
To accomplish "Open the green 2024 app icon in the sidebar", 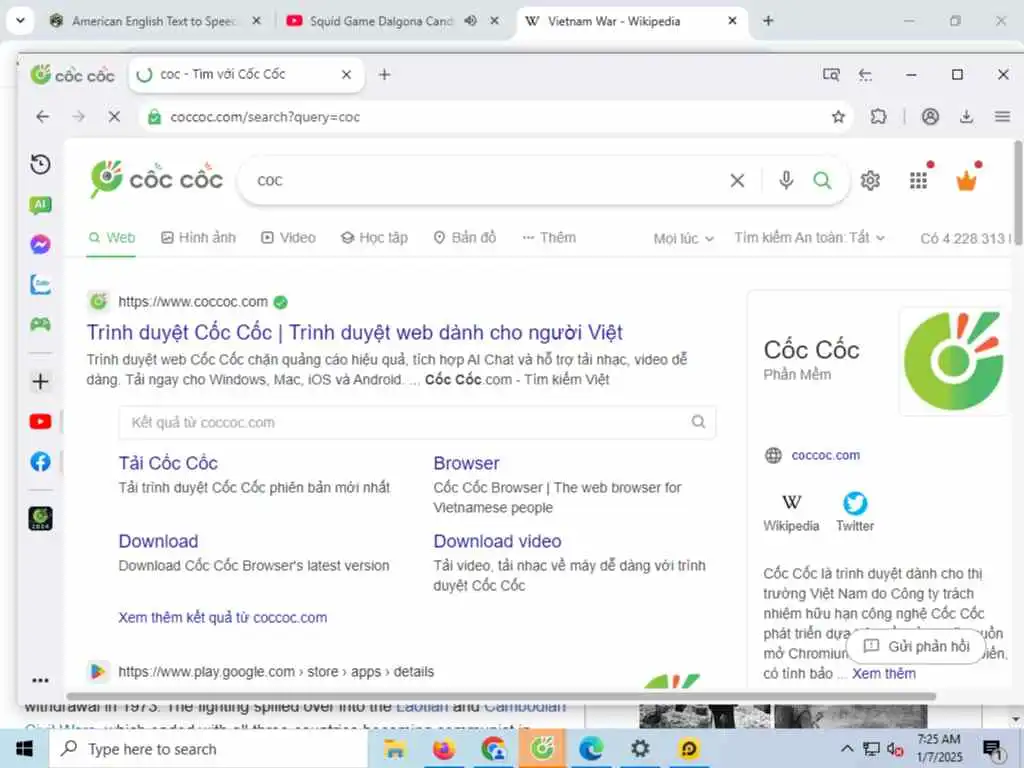I will click(40, 519).
